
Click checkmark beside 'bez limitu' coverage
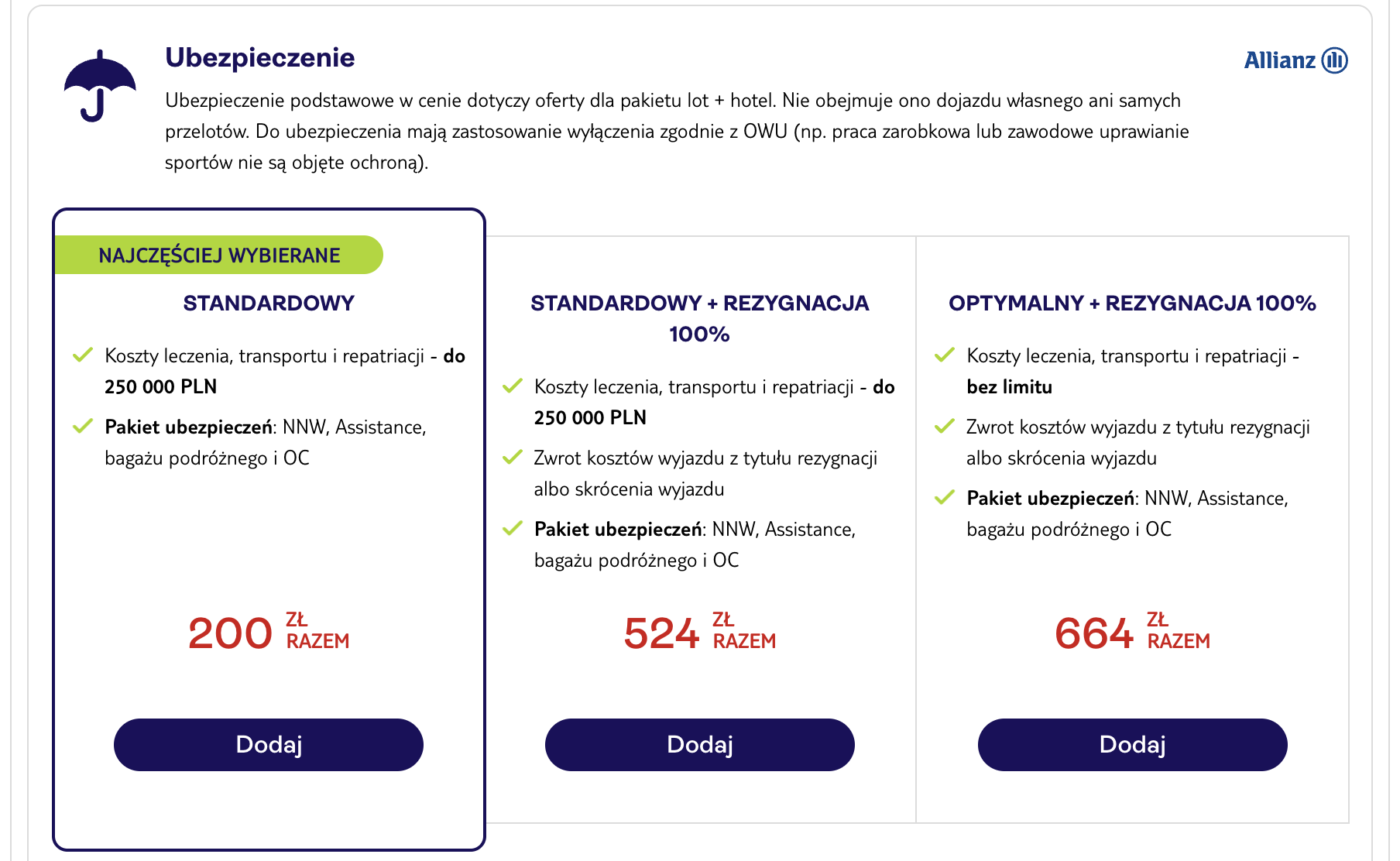(945, 355)
